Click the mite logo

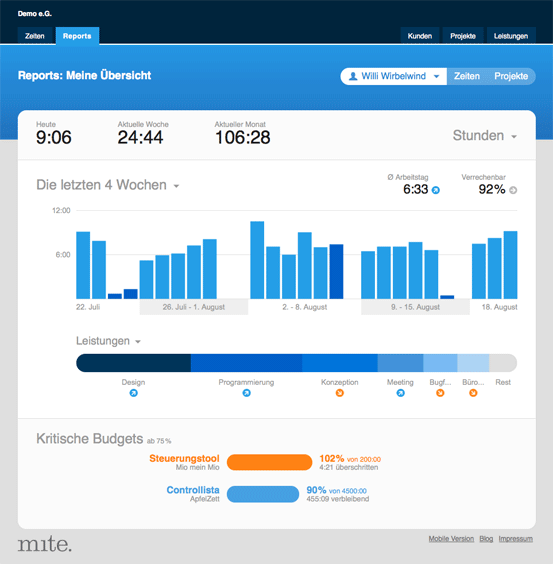coord(45,543)
